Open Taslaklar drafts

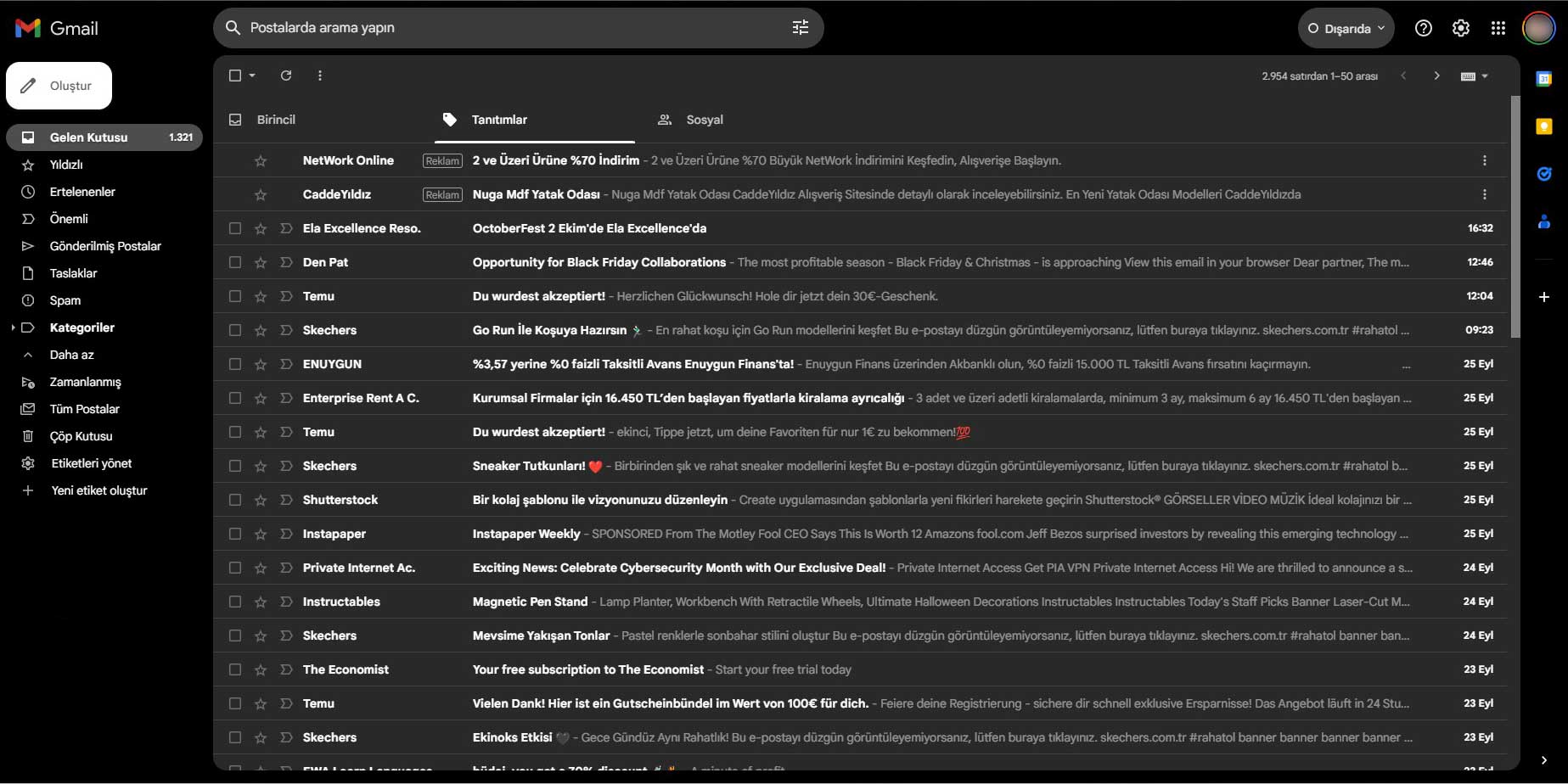[x=73, y=273]
